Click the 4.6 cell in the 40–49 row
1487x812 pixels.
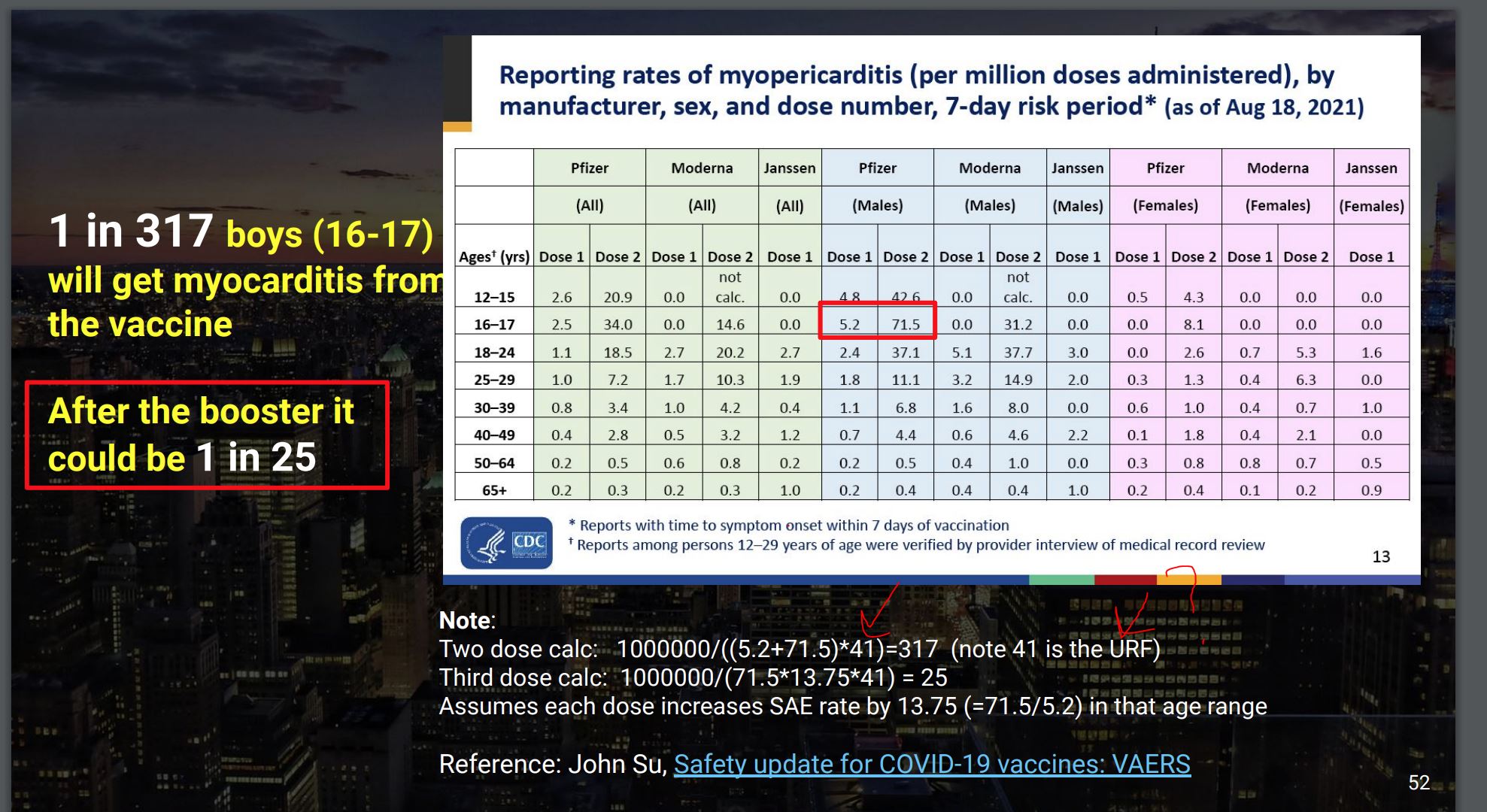point(1018,435)
